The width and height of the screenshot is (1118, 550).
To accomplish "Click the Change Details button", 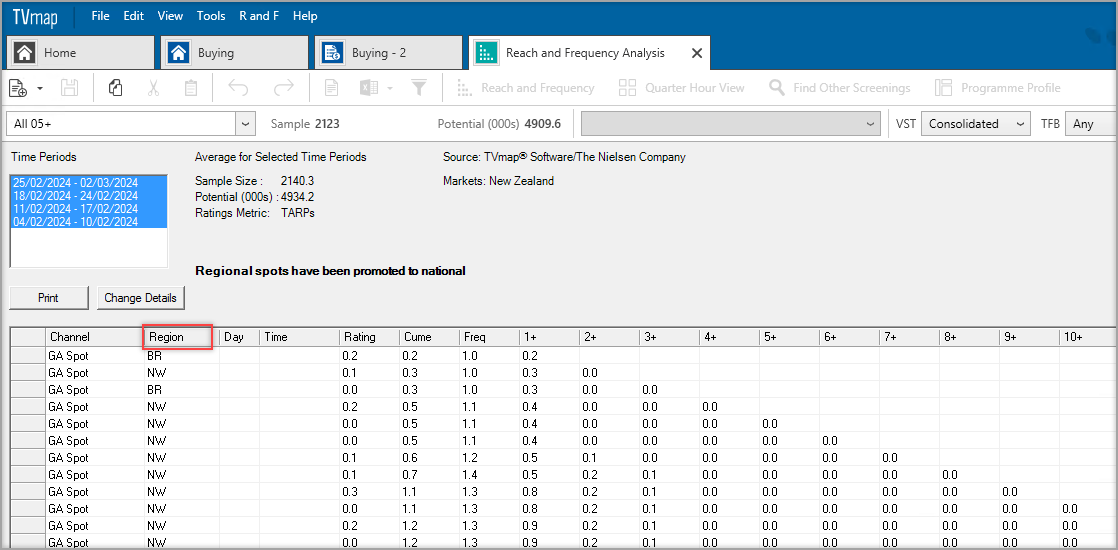I will [x=140, y=298].
